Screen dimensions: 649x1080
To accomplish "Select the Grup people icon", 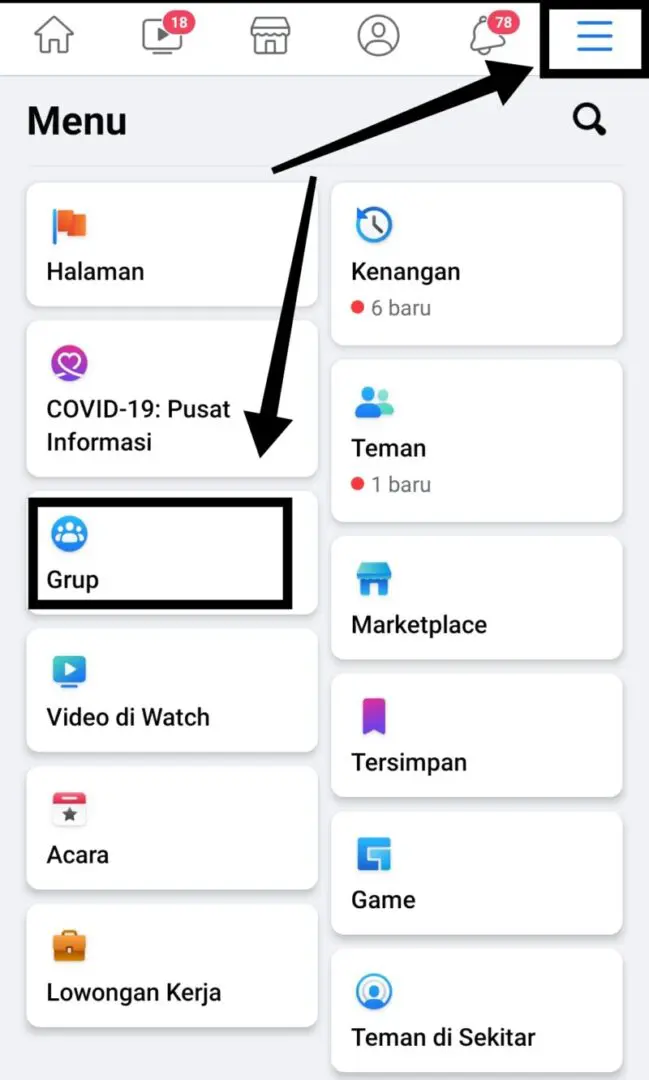I will [x=68, y=533].
